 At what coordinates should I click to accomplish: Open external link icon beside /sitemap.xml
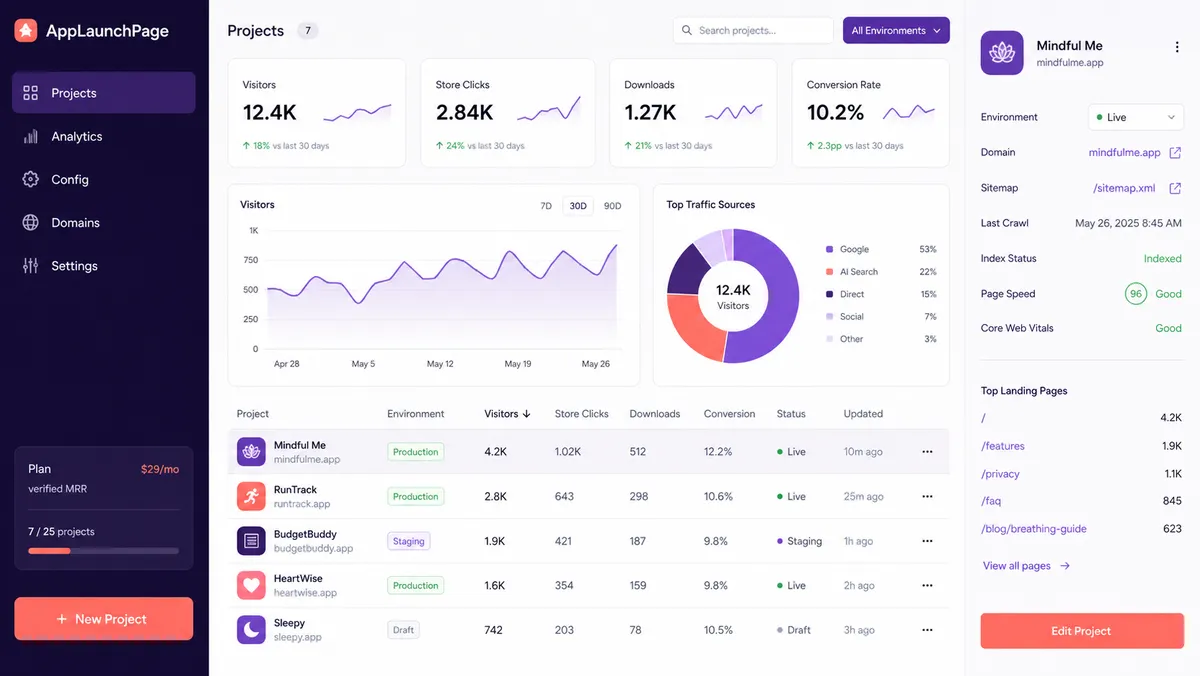click(x=1175, y=188)
